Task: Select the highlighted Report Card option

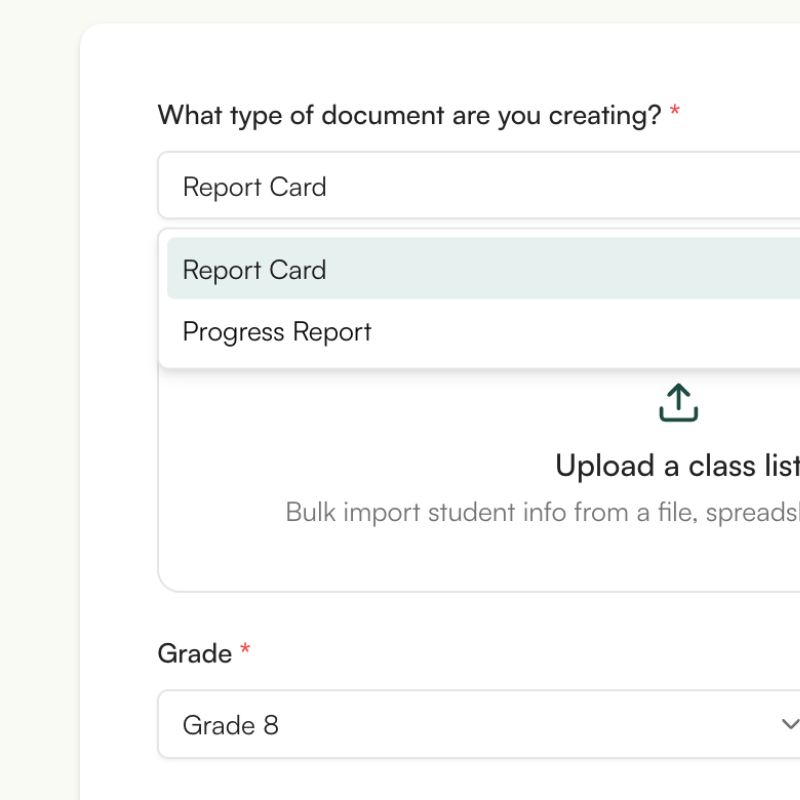Action: 254,269
